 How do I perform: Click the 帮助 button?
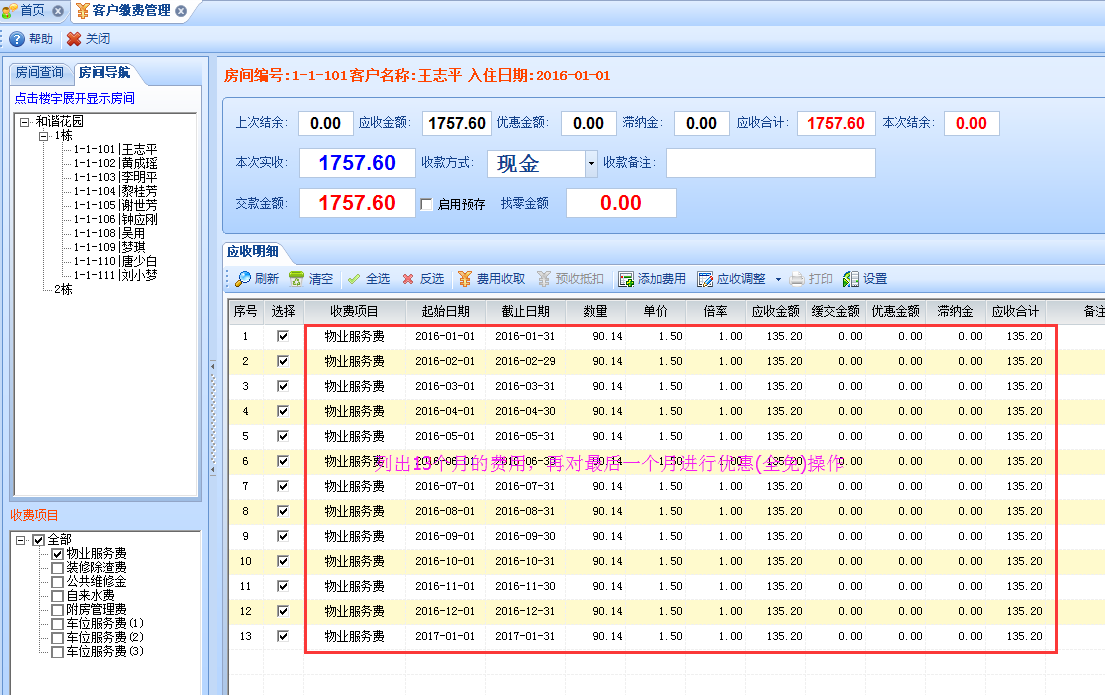click(x=32, y=39)
